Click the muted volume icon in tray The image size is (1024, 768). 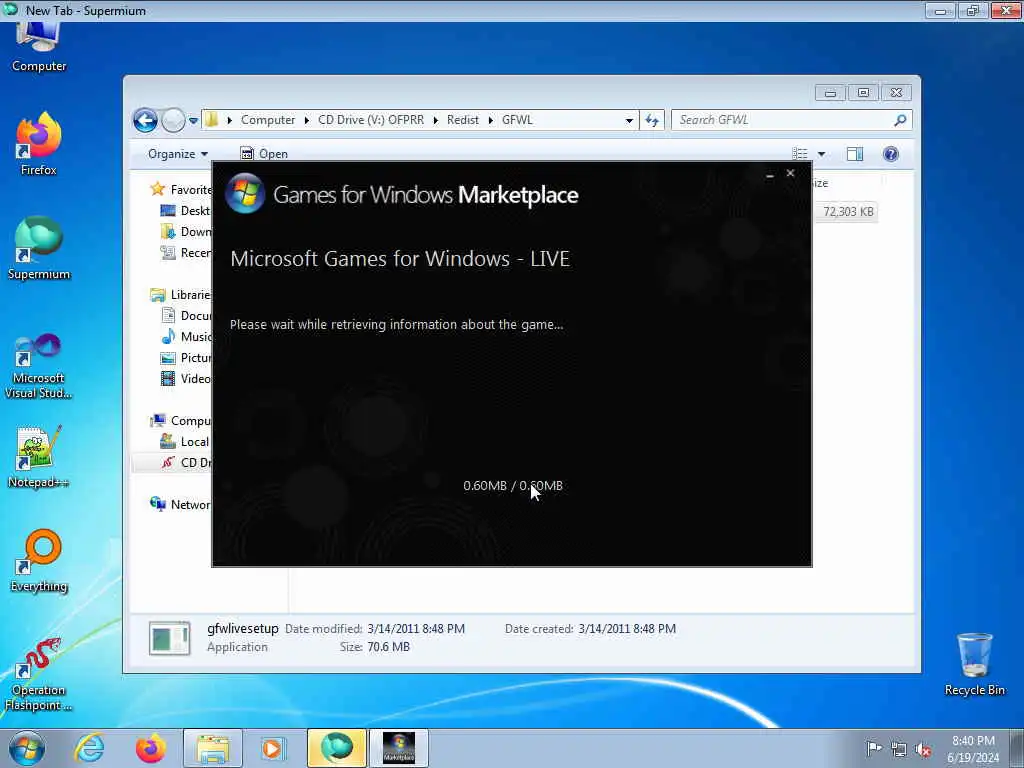coord(923,750)
